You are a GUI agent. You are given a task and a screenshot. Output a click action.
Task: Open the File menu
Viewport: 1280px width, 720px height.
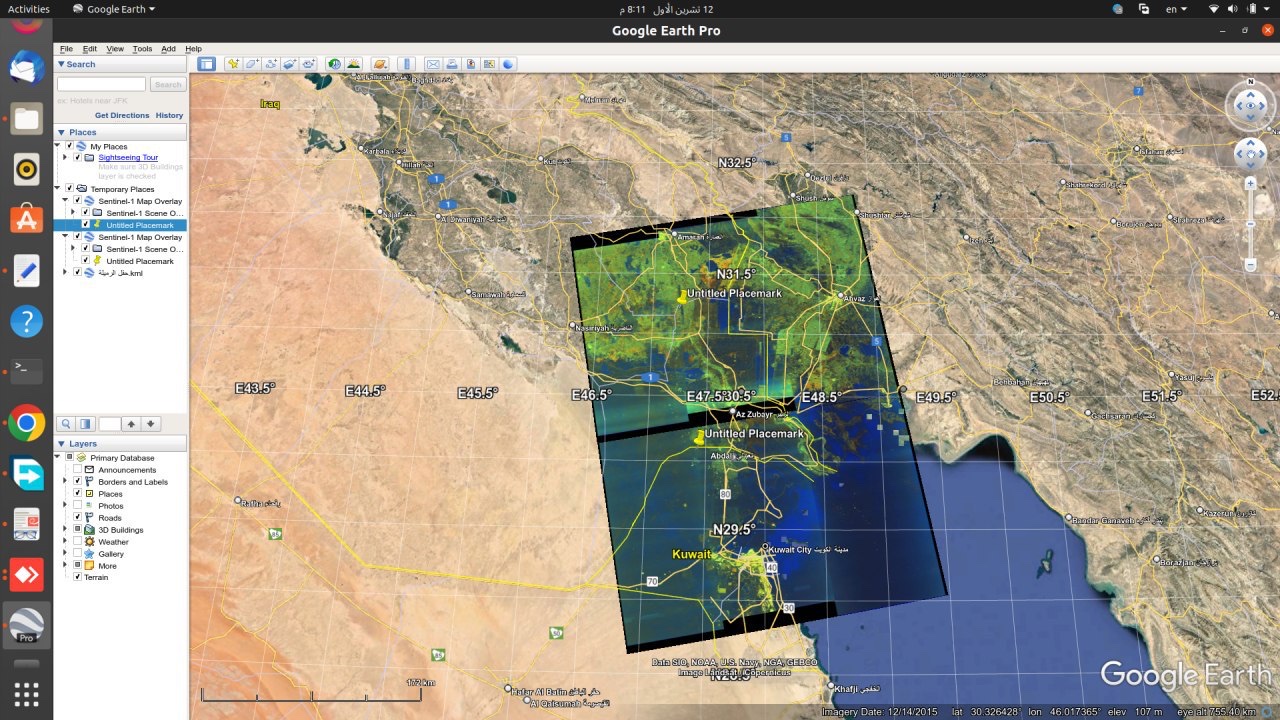tap(66, 48)
